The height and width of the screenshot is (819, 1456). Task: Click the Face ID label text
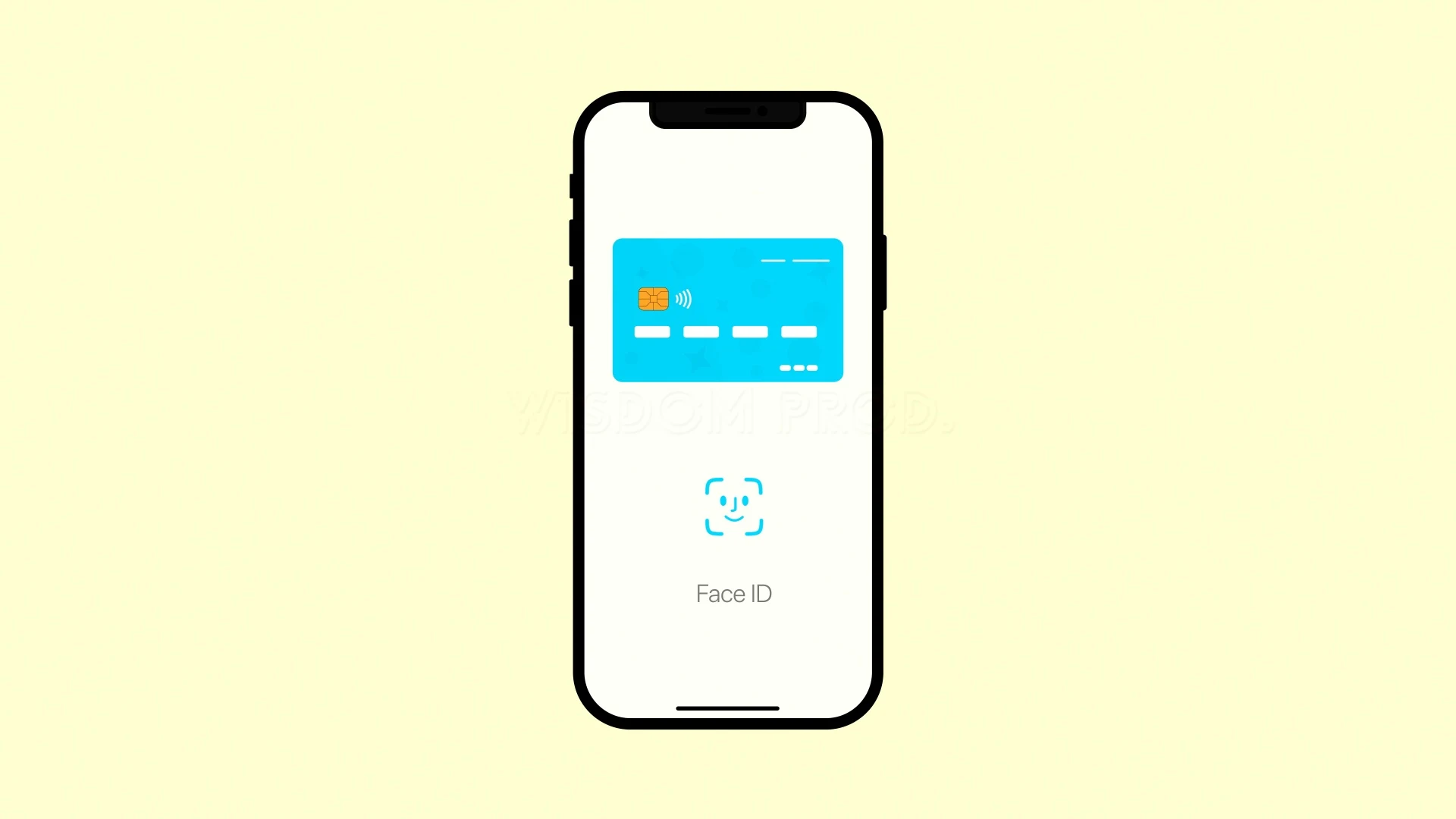[733, 594]
